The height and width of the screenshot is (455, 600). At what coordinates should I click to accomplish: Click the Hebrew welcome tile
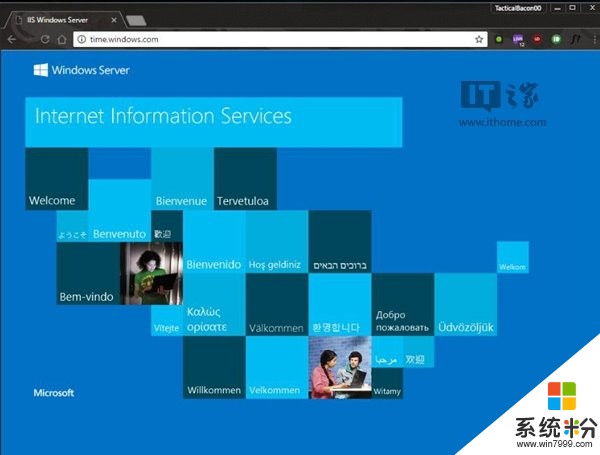[340, 242]
